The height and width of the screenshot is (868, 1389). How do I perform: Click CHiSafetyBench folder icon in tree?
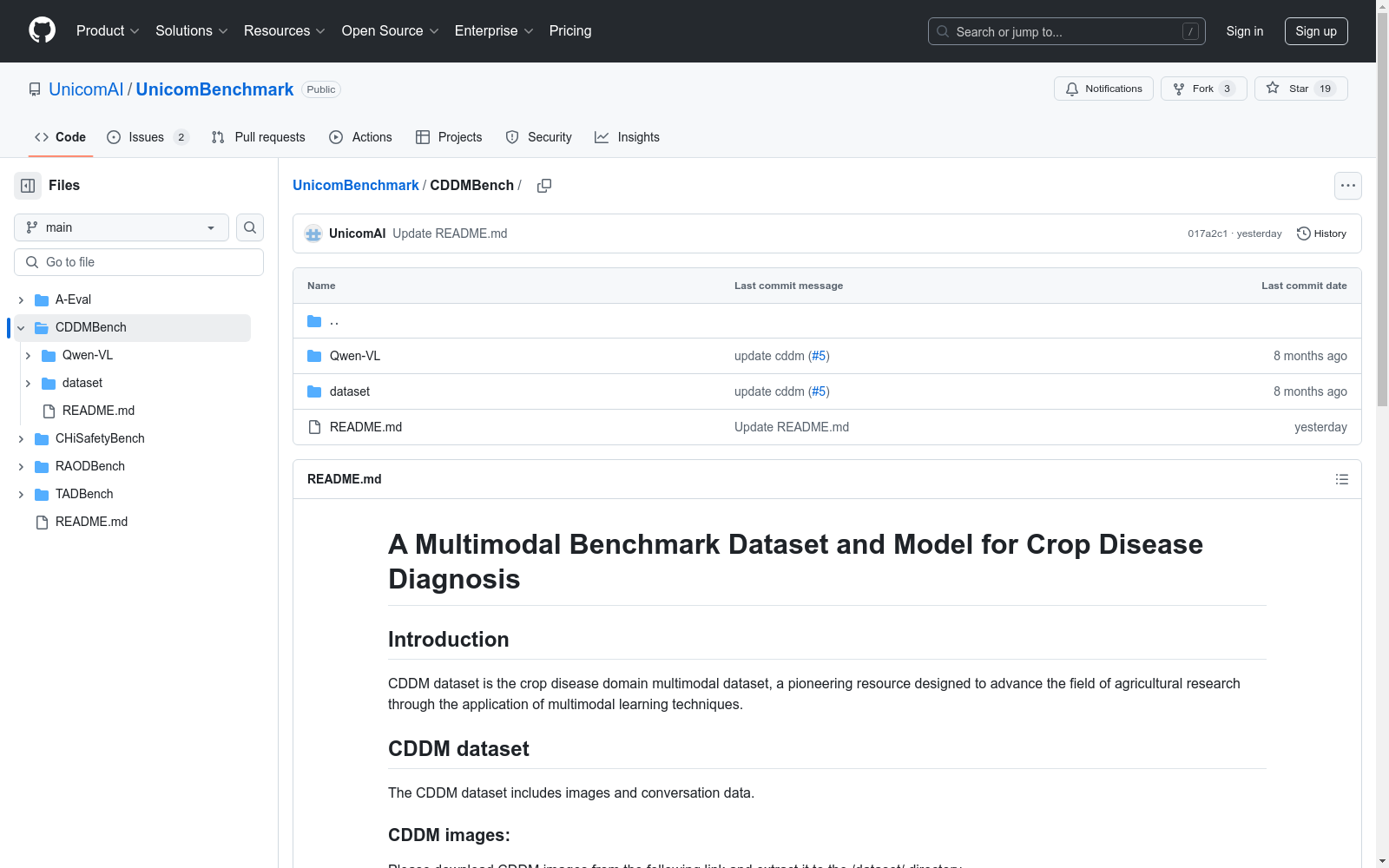pyautogui.click(x=42, y=439)
